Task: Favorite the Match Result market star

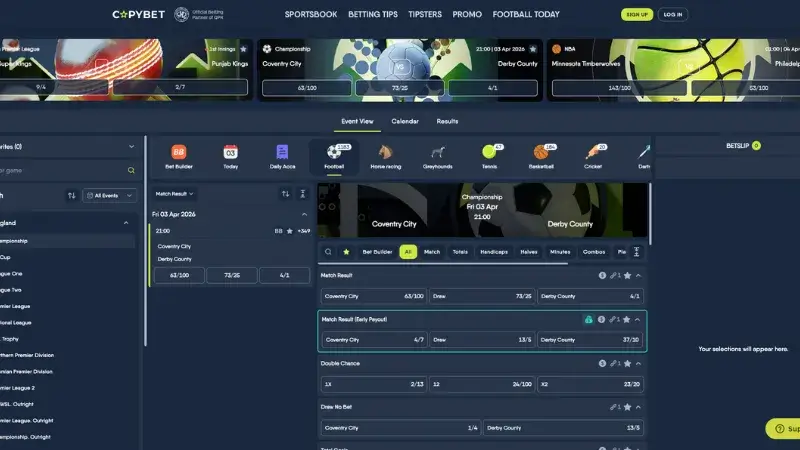Action: click(627, 275)
